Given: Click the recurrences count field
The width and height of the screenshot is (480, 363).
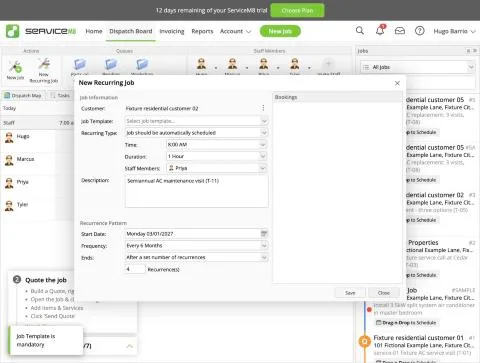Looking at the screenshot, I should [135, 269].
